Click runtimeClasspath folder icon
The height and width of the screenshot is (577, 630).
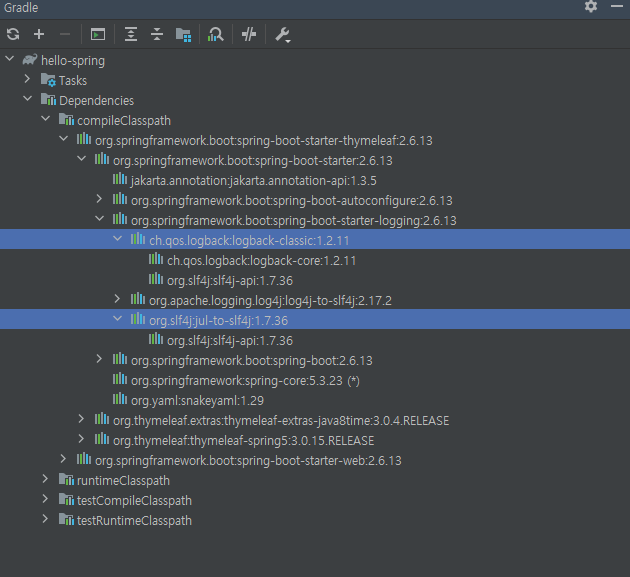pyautogui.click(x=66, y=479)
